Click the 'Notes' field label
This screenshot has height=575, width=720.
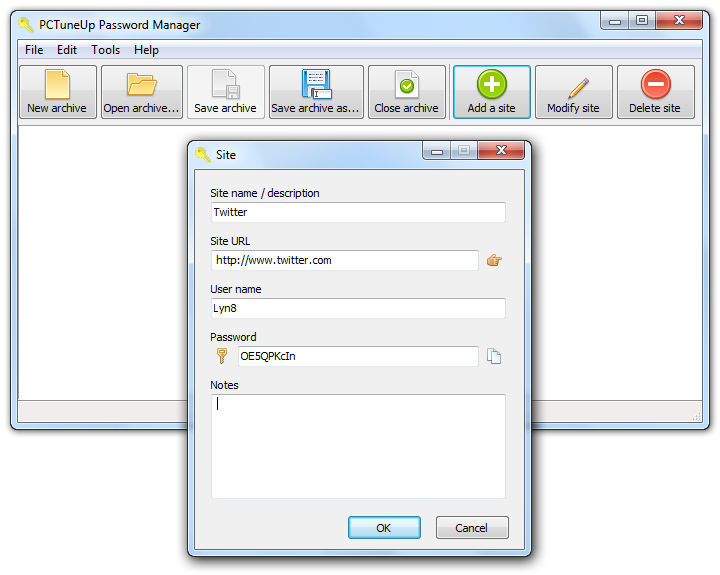pos(224,385)
